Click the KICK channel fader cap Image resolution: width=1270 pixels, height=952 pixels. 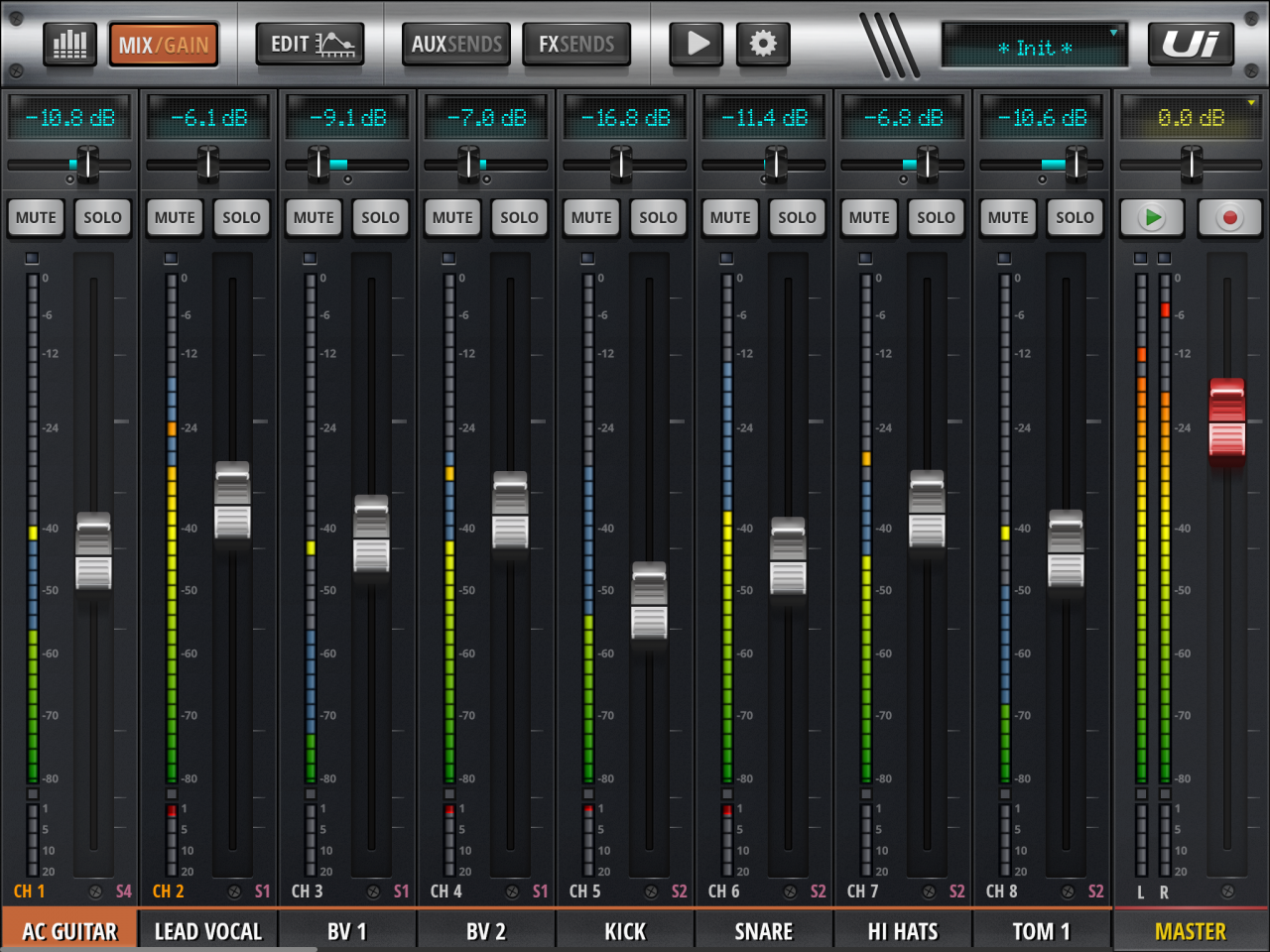click(650, 601)
